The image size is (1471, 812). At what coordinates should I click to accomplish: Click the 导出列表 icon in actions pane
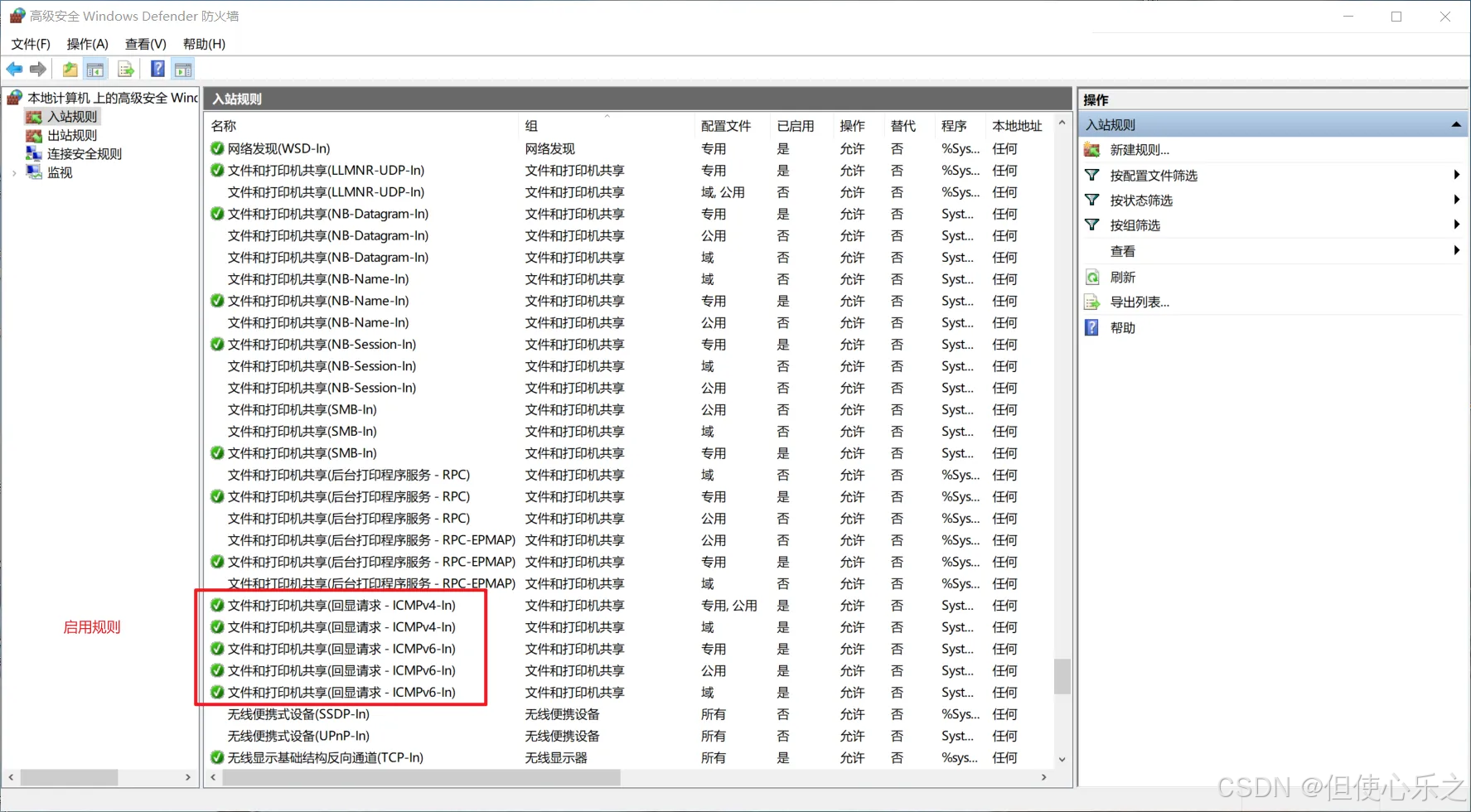(1092, 302)
